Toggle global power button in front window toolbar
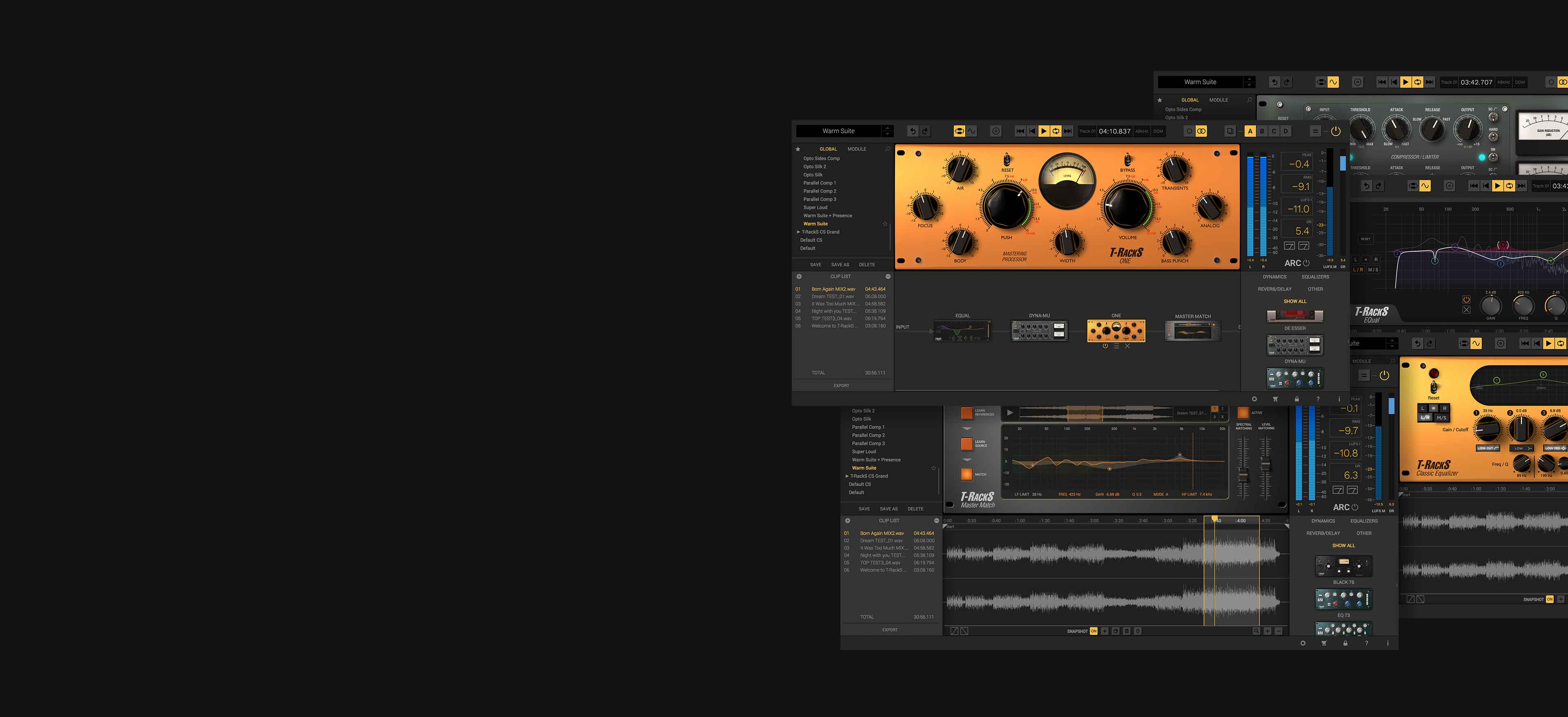This screenshot has height=717, width=1568. [1336, 131]
